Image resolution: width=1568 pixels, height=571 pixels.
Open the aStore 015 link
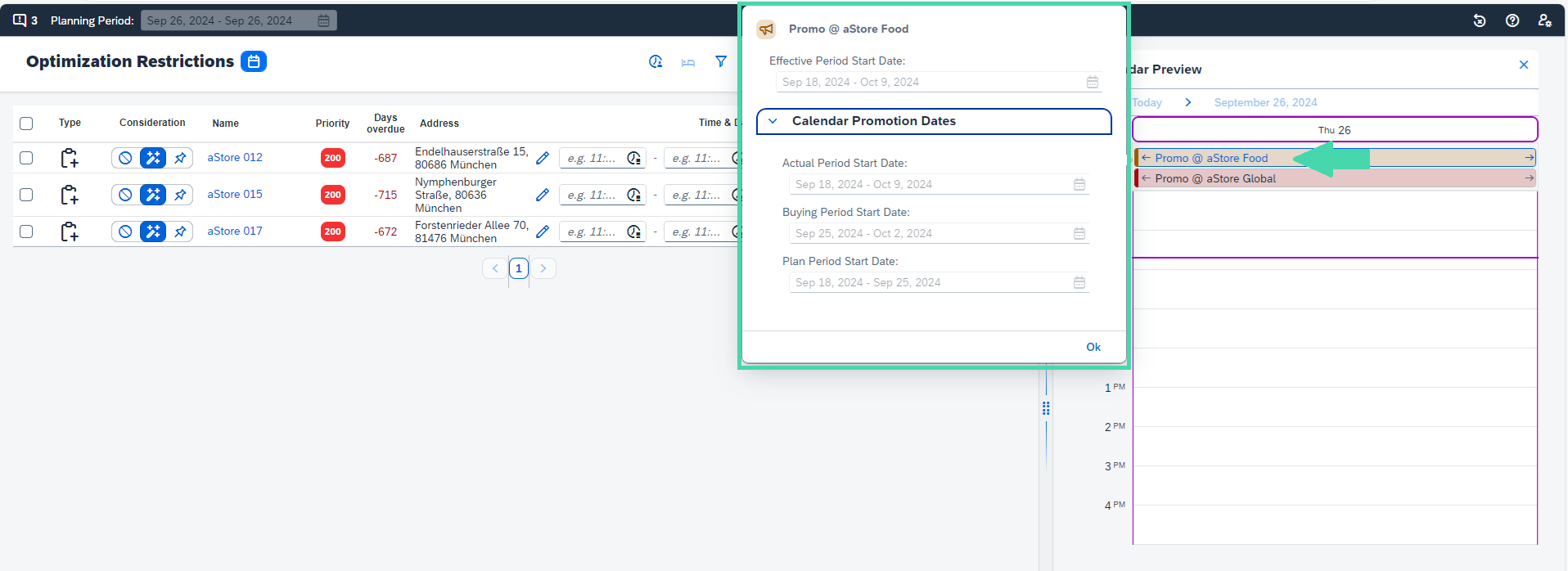click(x=235, y=194)
